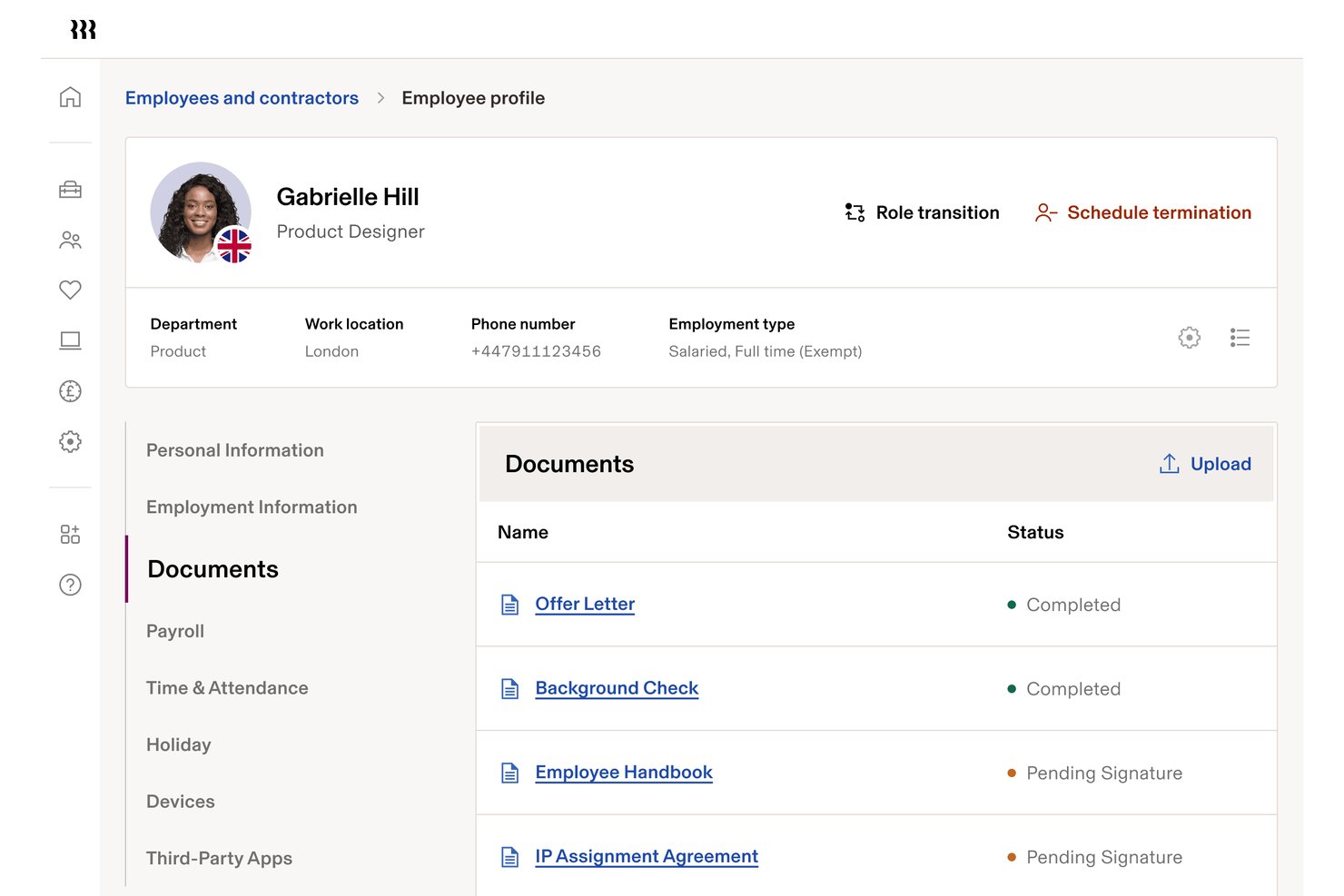This screenshot has width=1344, height=896.
Task: Click the Employee profile breadcrumb text
Action: pyautogui.click(x=473, y=98)
